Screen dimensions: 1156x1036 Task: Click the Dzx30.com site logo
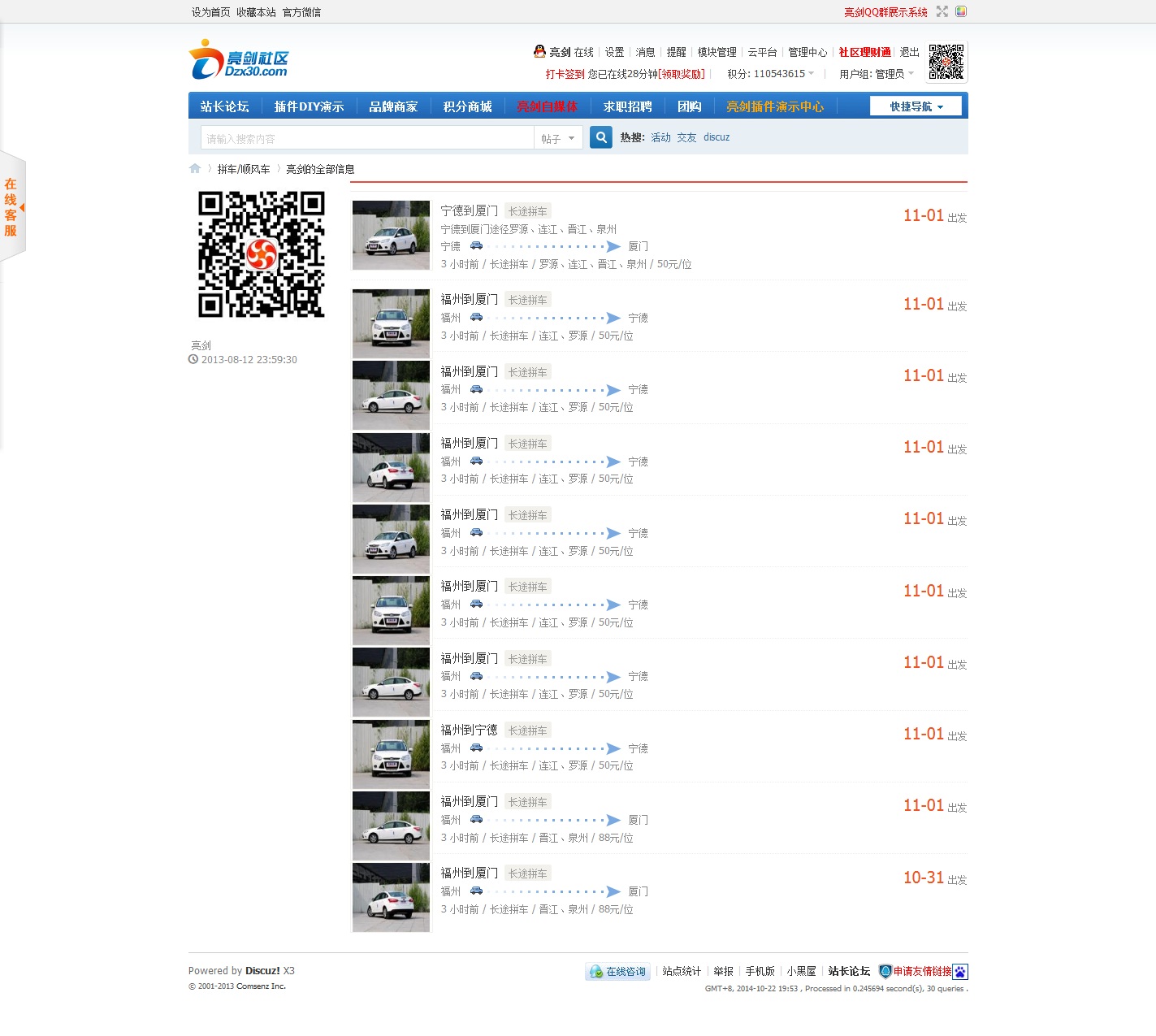239,59
